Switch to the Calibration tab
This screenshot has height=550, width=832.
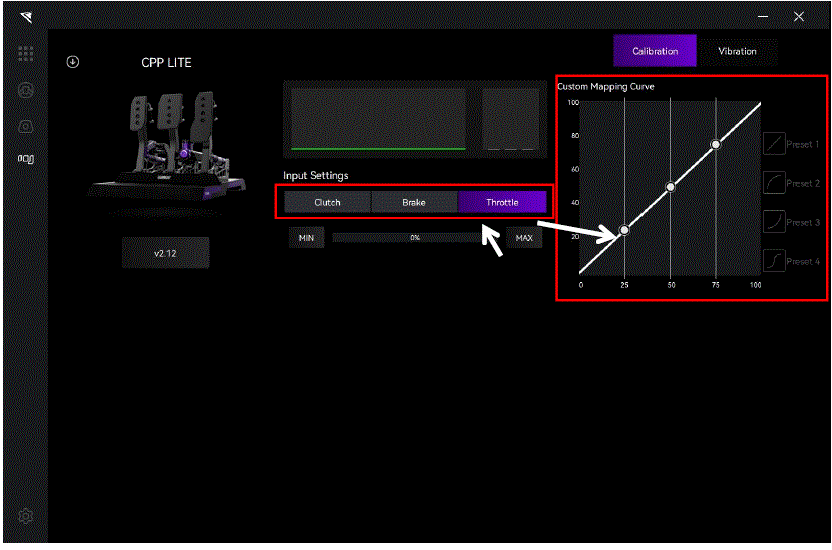coord(655,51)
